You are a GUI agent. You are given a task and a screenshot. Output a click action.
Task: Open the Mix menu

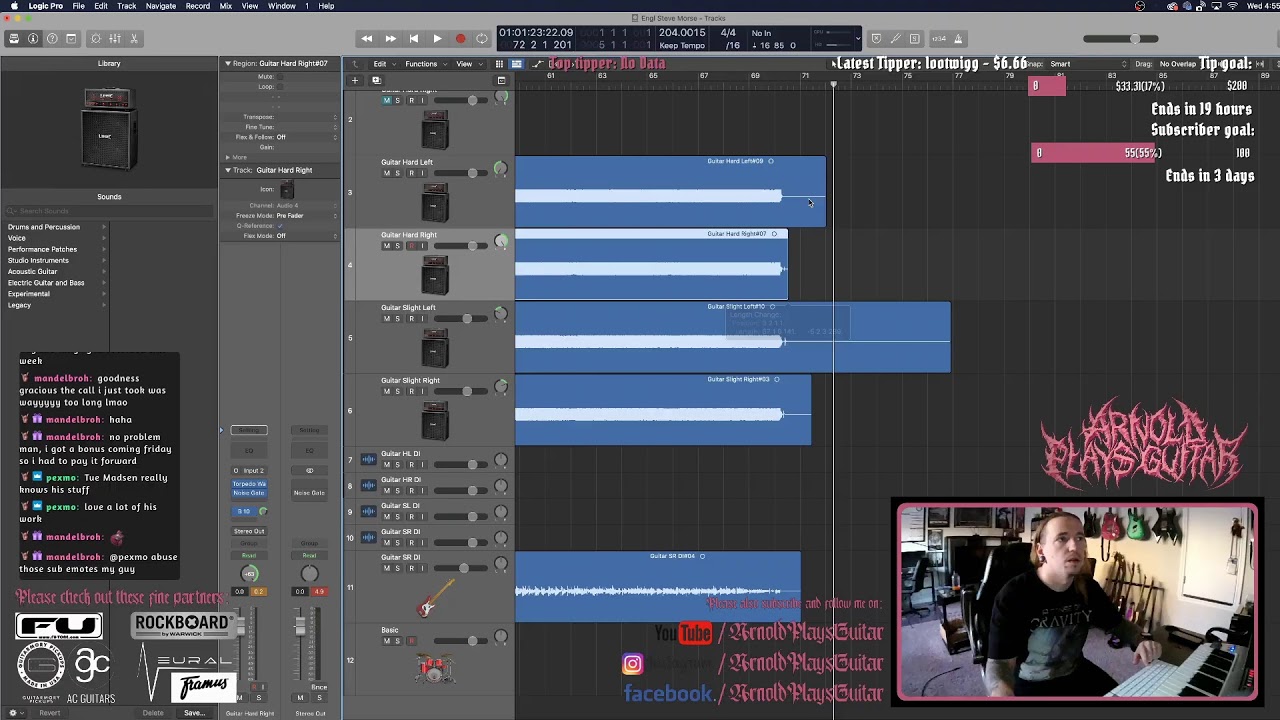[226, 6]
